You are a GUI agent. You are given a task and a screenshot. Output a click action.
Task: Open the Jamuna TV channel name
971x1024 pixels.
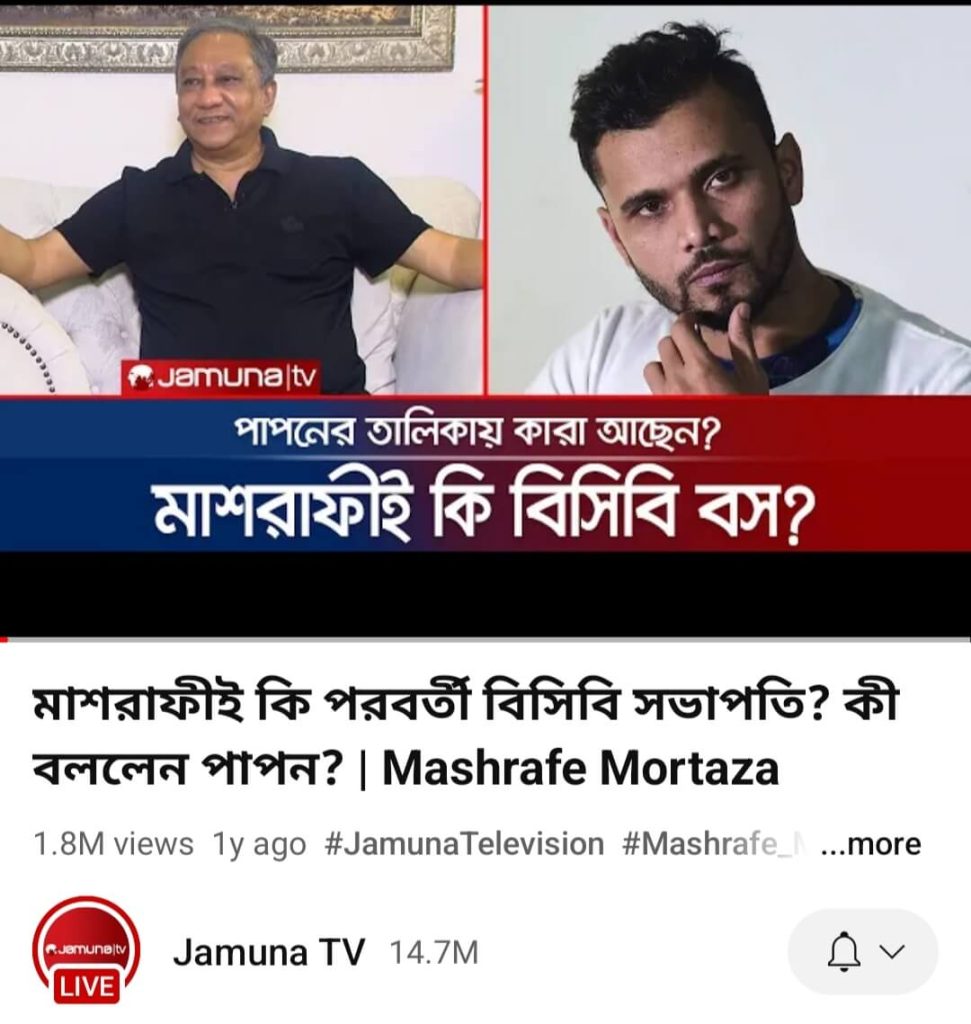pos(268,952)
